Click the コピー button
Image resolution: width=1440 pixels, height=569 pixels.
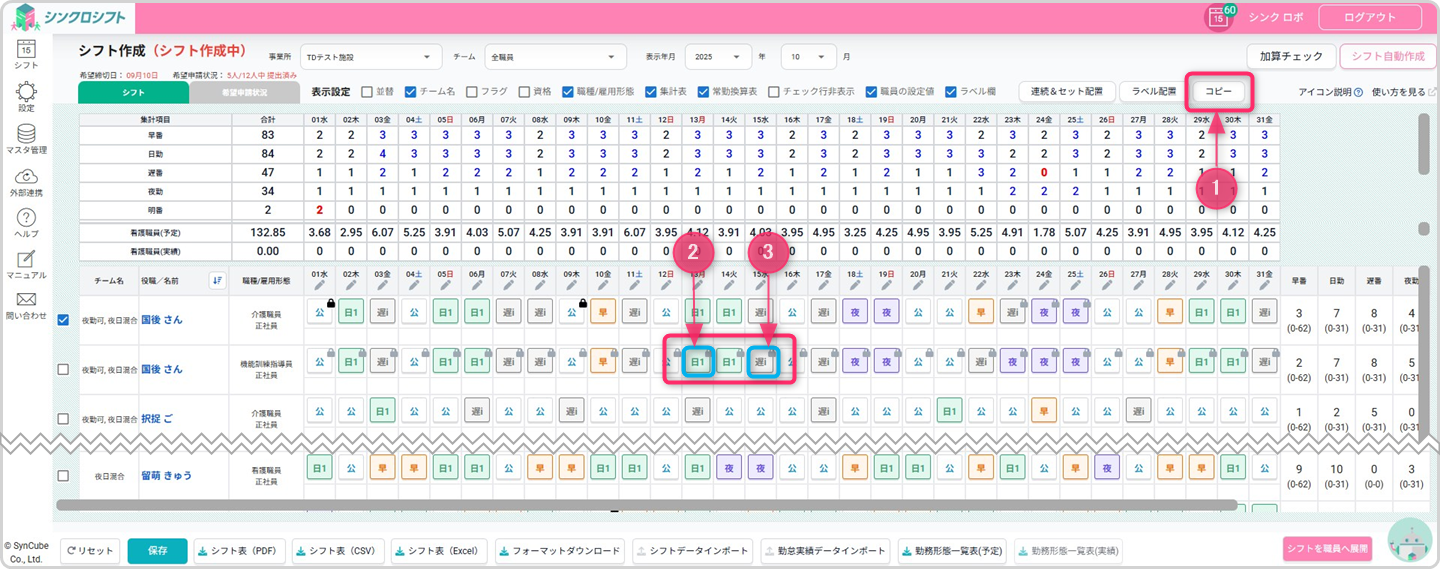[x=1218, y=92]
